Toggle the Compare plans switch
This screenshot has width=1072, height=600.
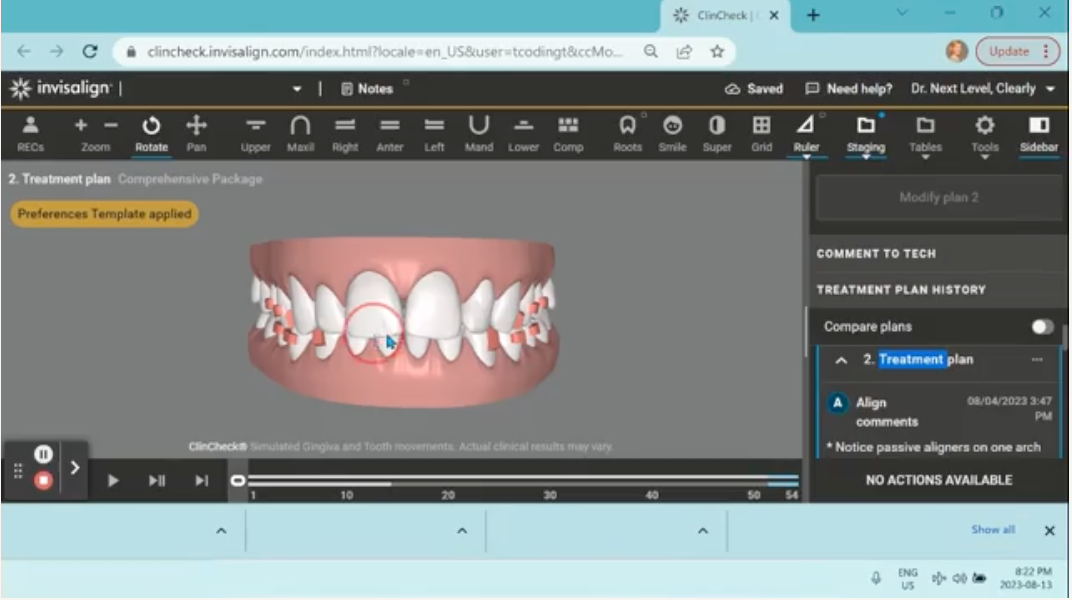tap(1042, 327)
